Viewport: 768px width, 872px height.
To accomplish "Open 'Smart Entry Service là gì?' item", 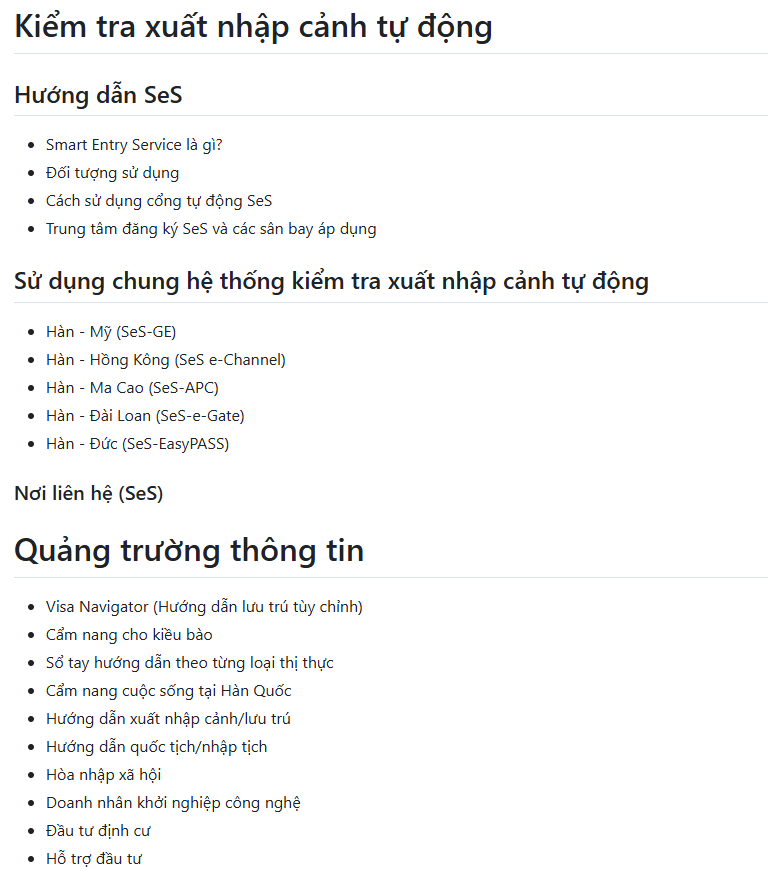I will click(x=134, y=145).
